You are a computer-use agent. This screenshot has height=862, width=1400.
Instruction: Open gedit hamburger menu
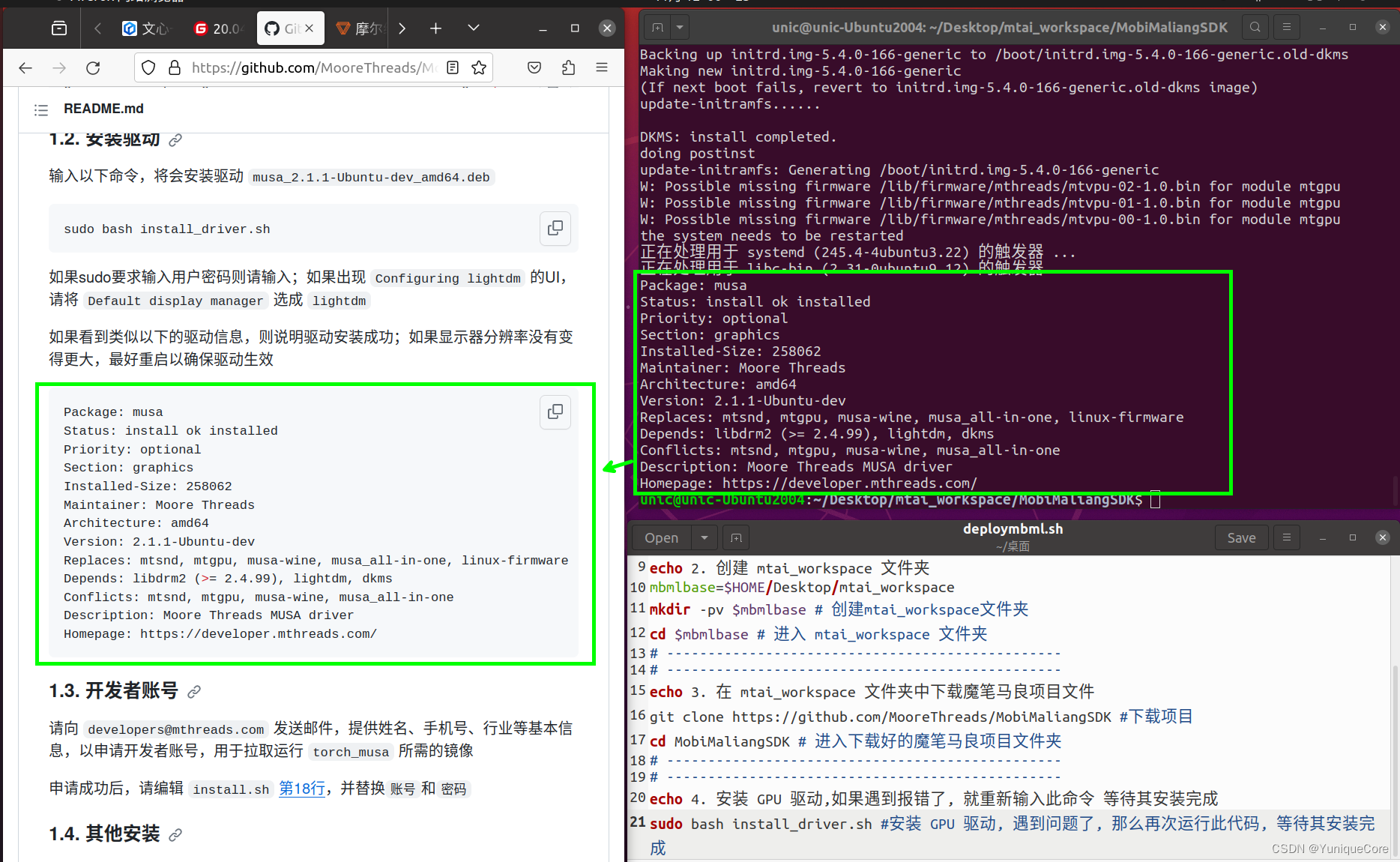pos(1287,538)
